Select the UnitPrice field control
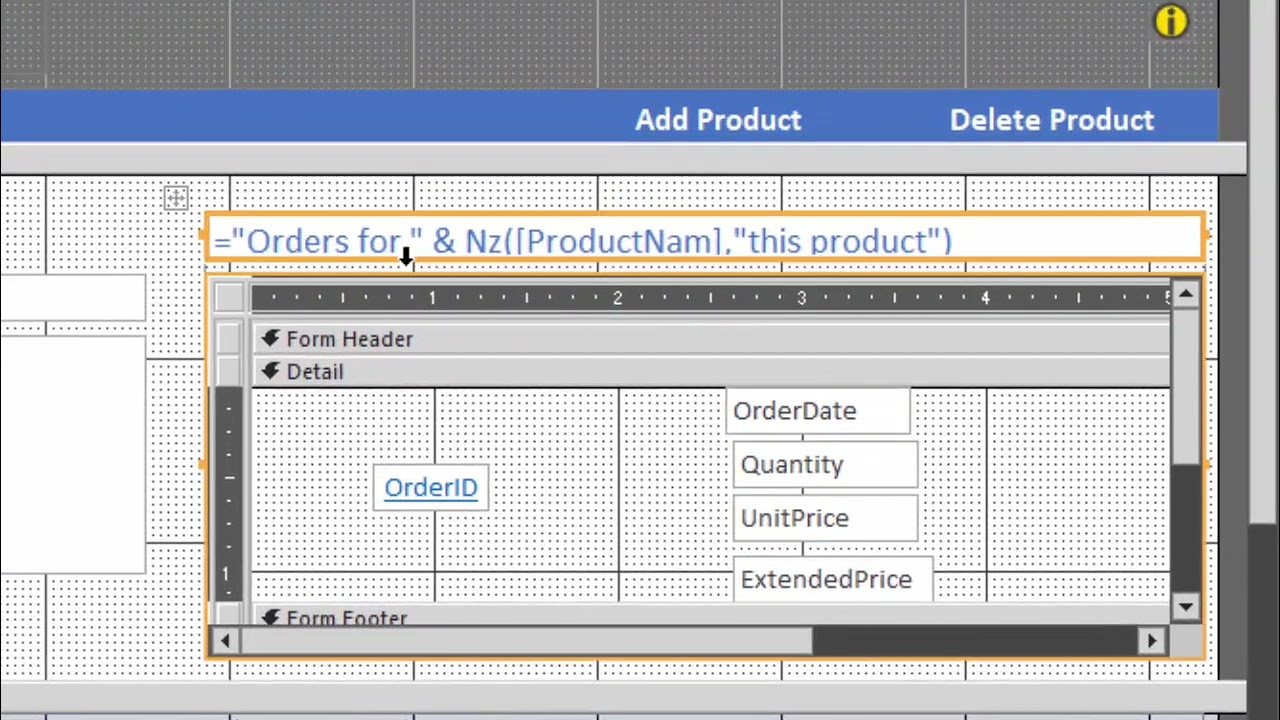Screen dimensions: 1280x720 (825, 518)
